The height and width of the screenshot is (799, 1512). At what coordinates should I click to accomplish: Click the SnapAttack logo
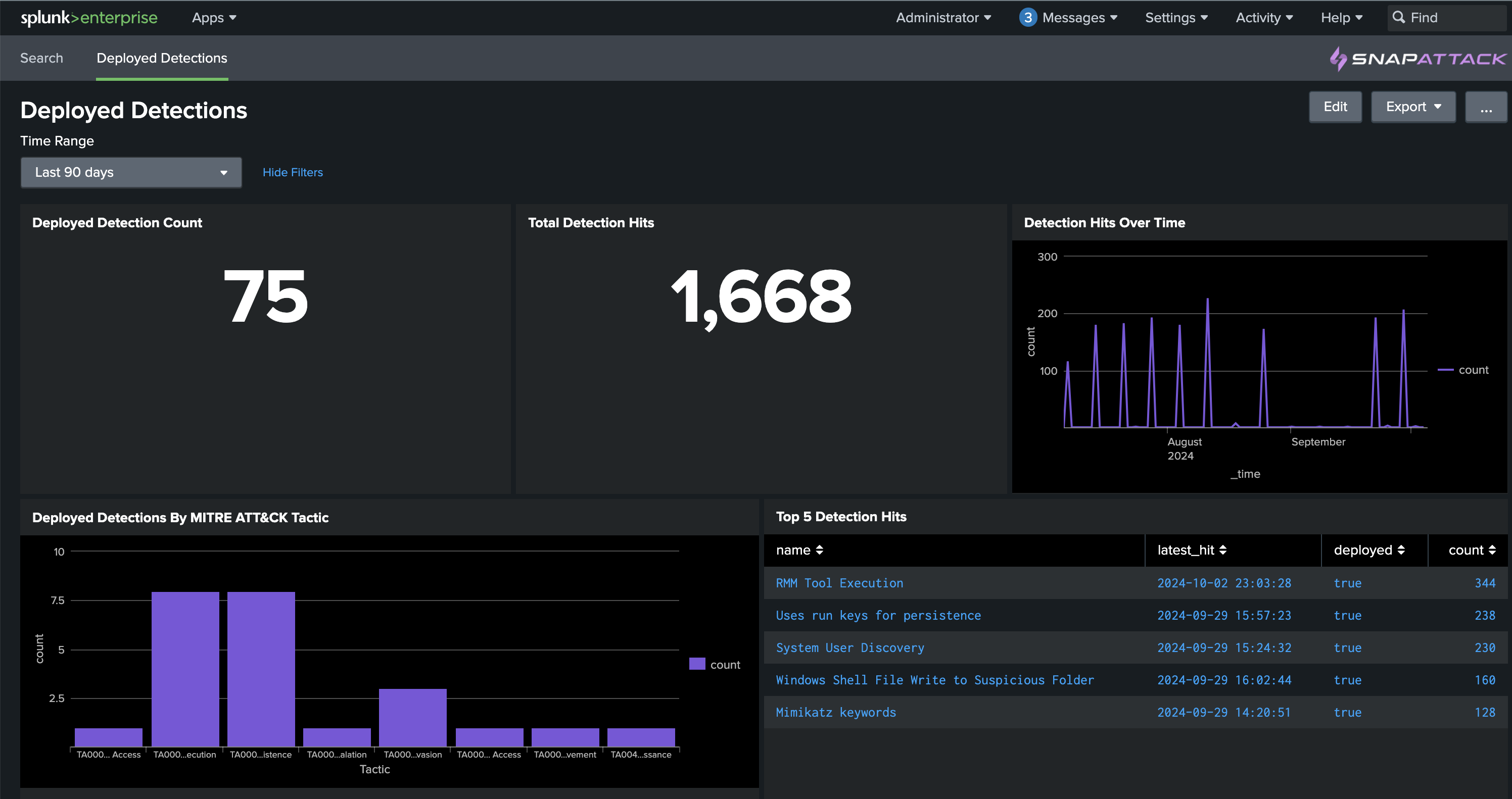coord(1417,59)
